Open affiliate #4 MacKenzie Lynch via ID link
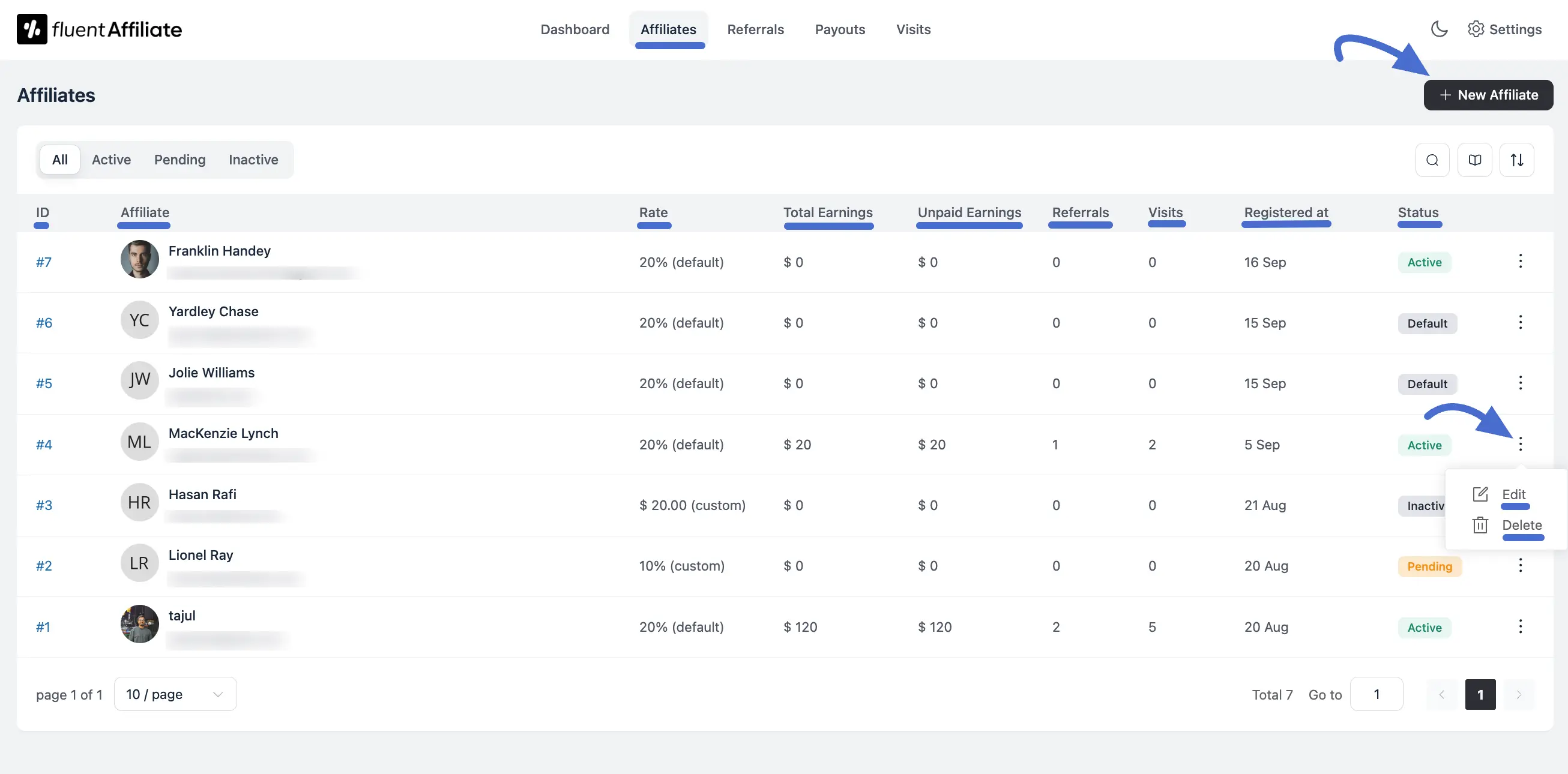Viewport: 1568px width, 774px height. (43, 445)
